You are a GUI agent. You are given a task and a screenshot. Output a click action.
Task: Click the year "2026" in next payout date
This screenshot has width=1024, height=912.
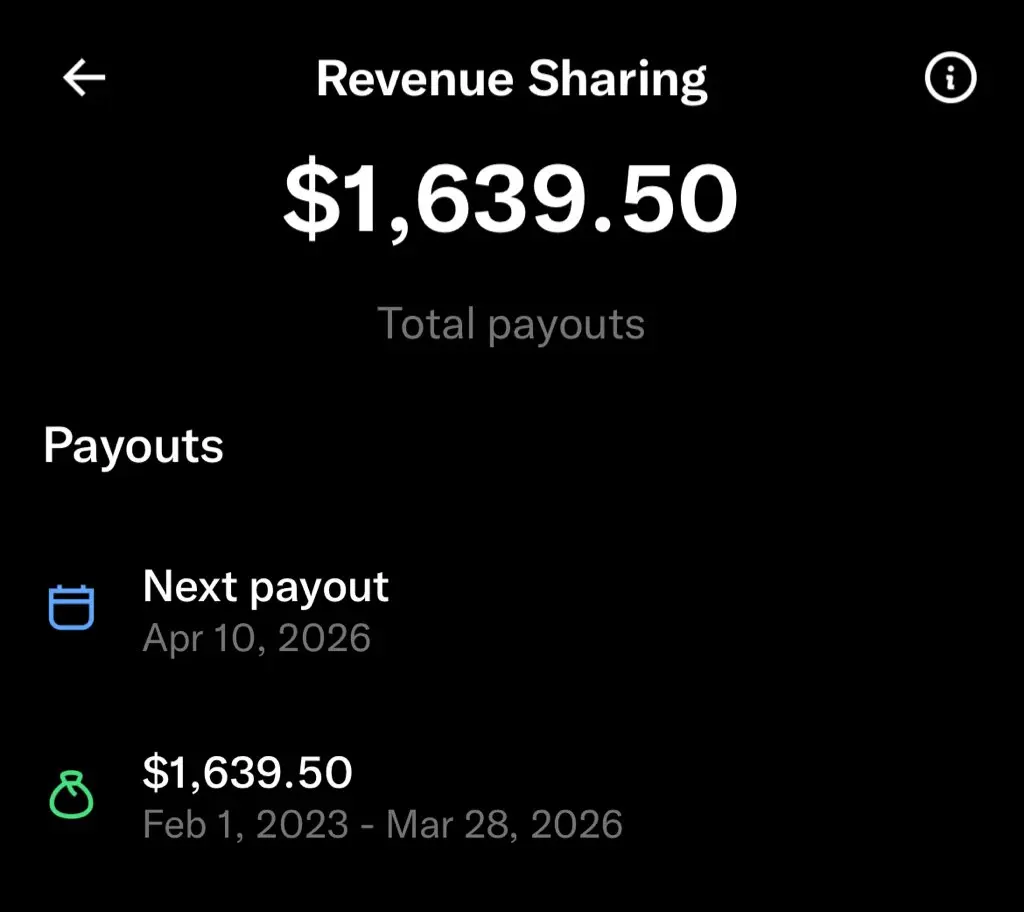coord(324,637)
